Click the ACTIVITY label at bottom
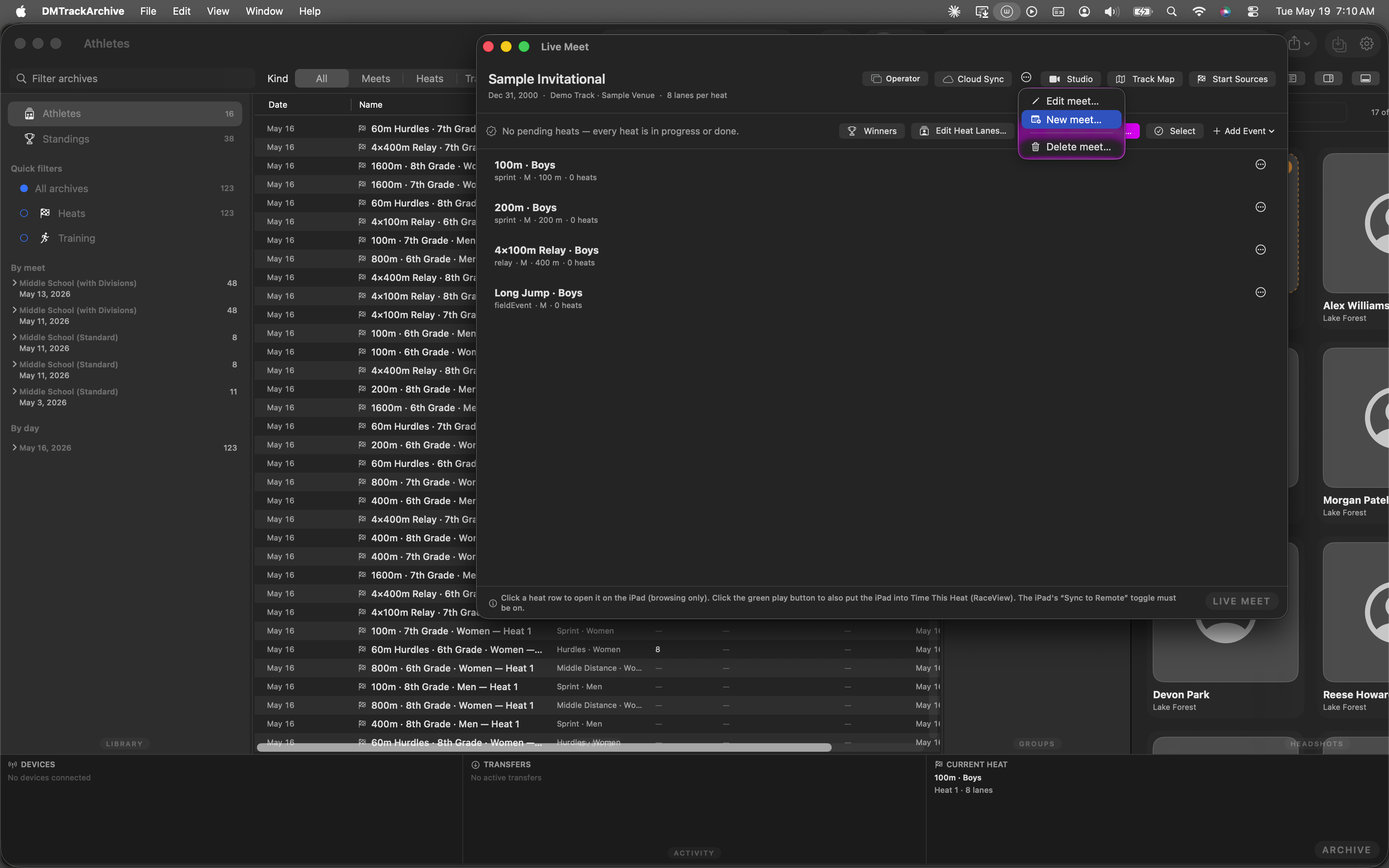Image resolution: width=1389 pixels, height=868 pixels. 694,853
